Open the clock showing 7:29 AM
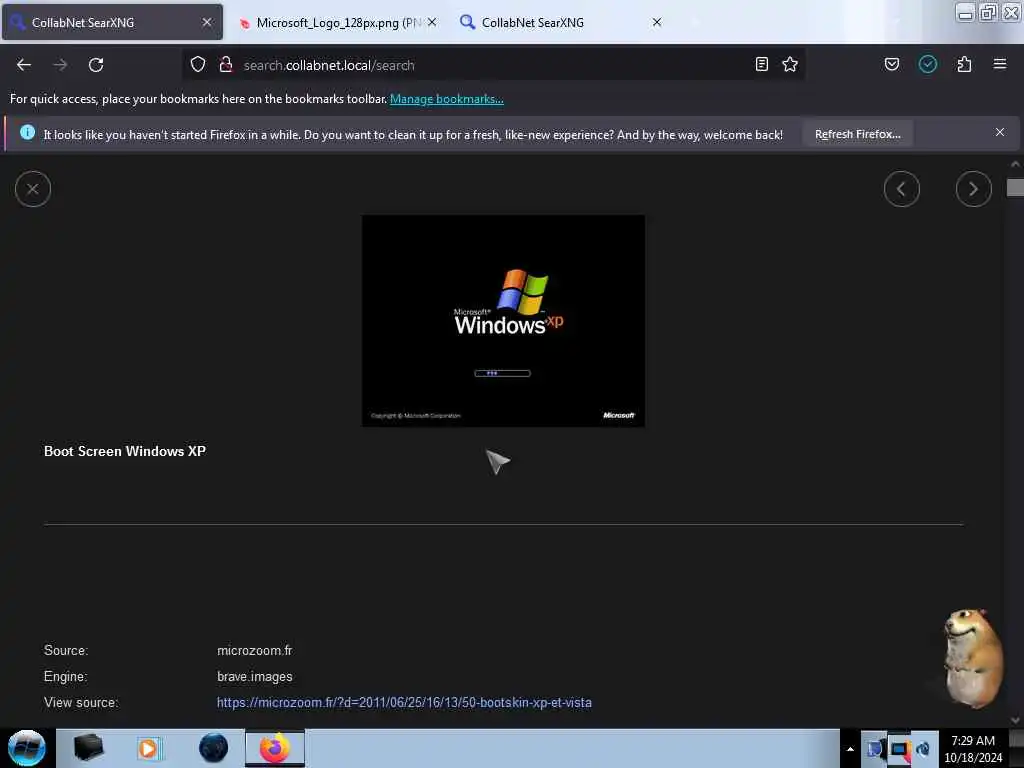The width and height of the screenshot is (1024, 768). pyautogui.click(x=973, y=748)
